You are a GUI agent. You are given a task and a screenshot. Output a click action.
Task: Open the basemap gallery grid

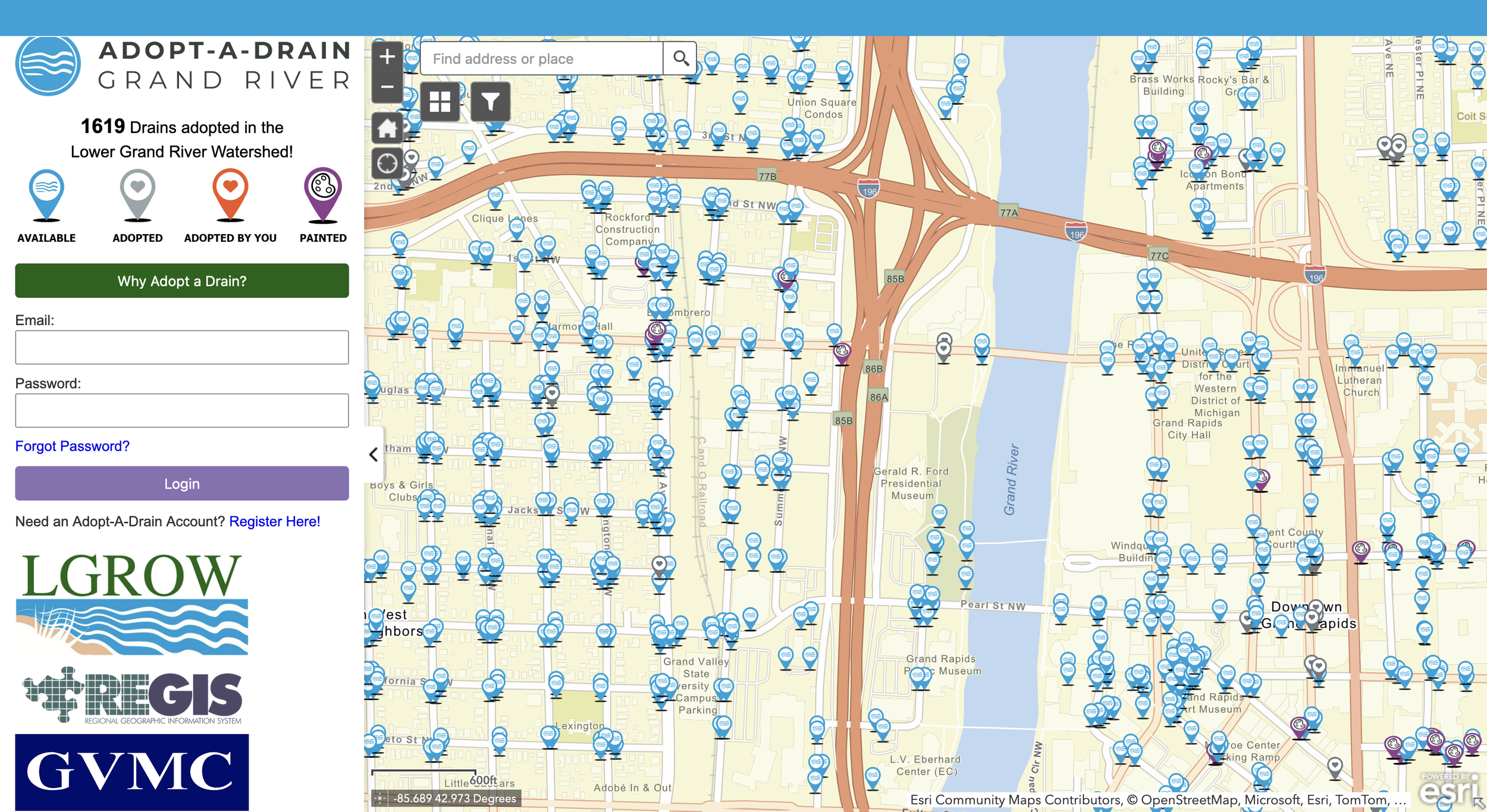(440, 102)
